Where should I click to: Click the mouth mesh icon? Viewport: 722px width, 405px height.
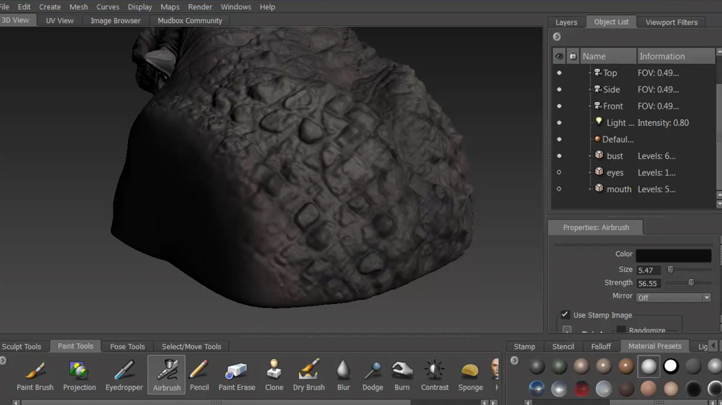tap(599, 188)
